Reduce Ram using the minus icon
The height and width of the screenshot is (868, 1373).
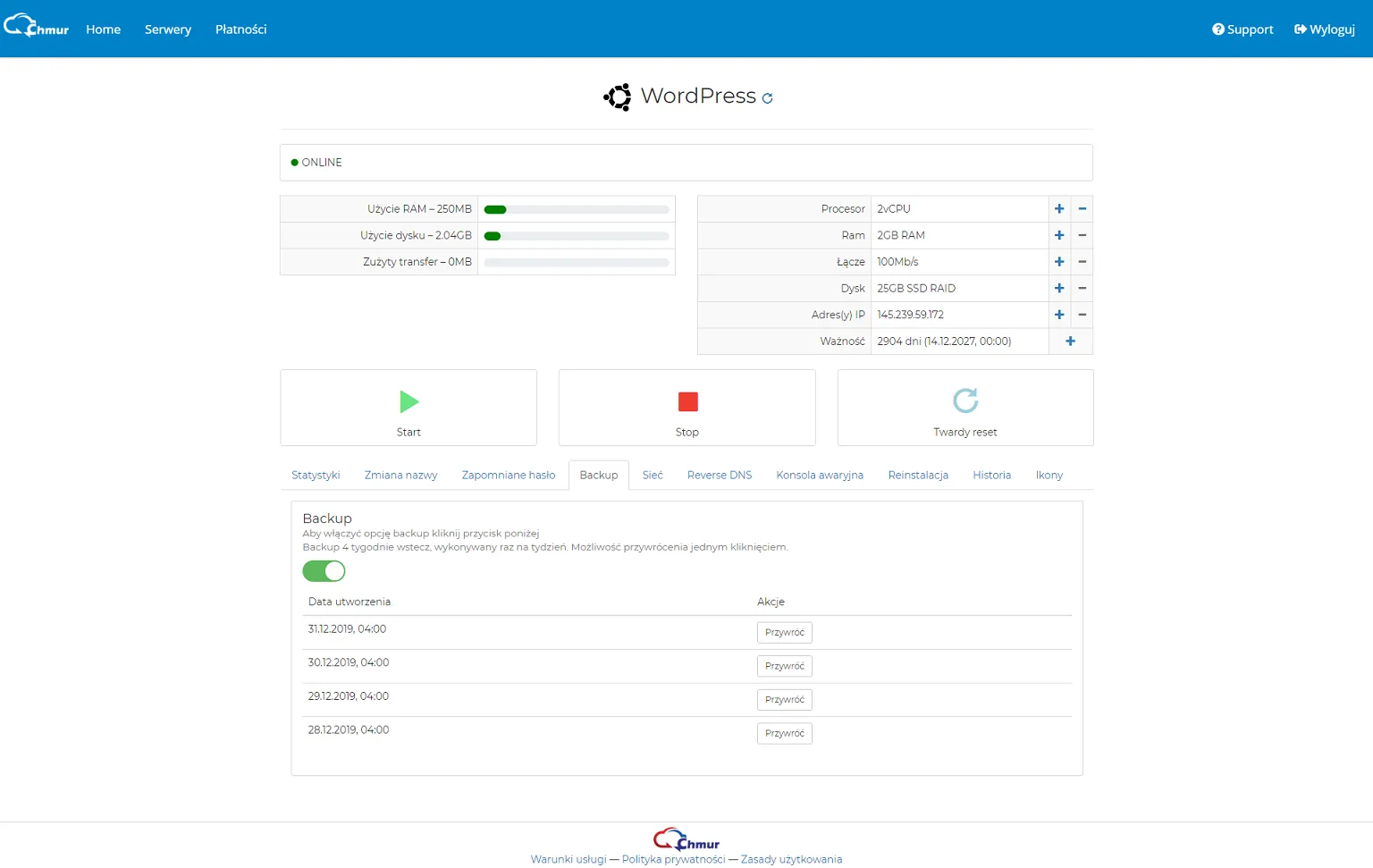1082,235
